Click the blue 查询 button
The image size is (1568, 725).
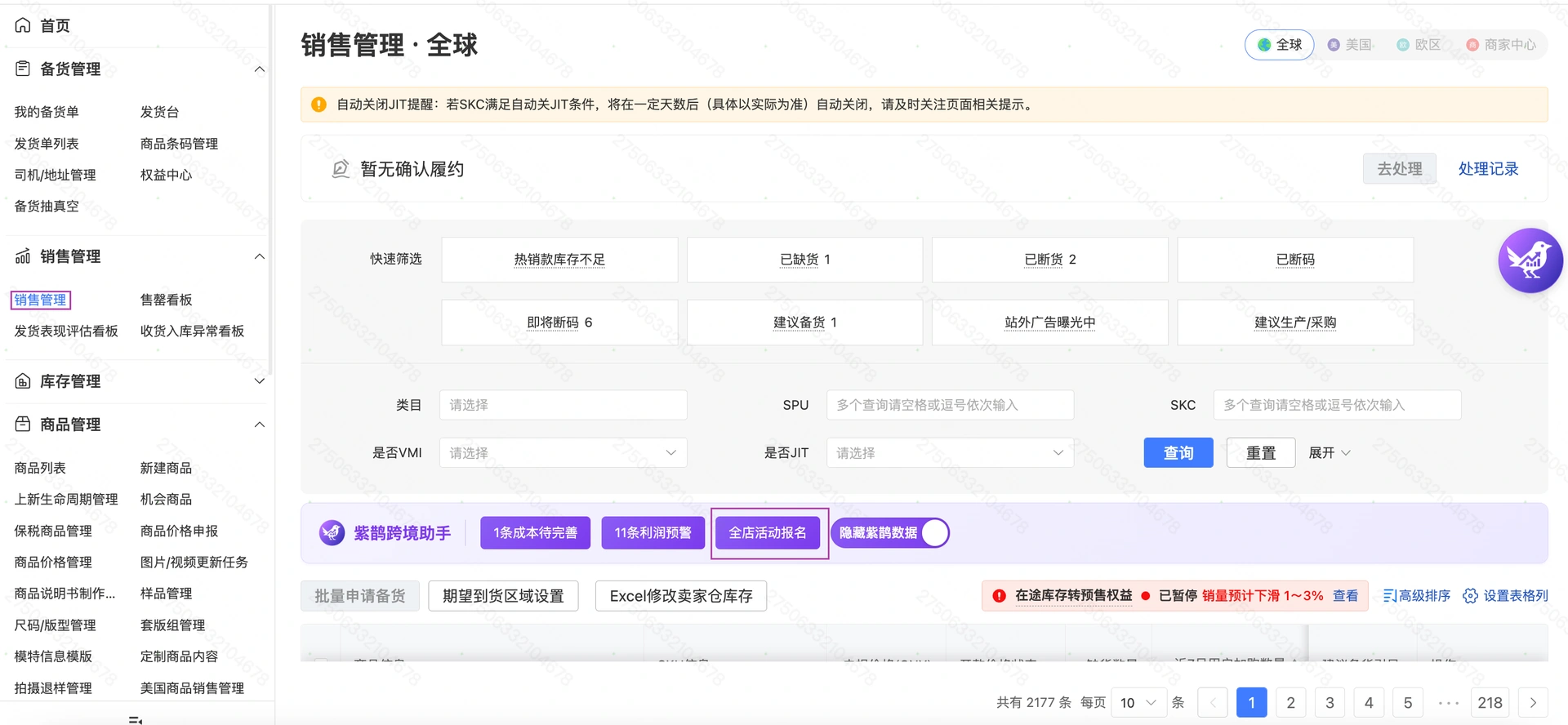1178,452
